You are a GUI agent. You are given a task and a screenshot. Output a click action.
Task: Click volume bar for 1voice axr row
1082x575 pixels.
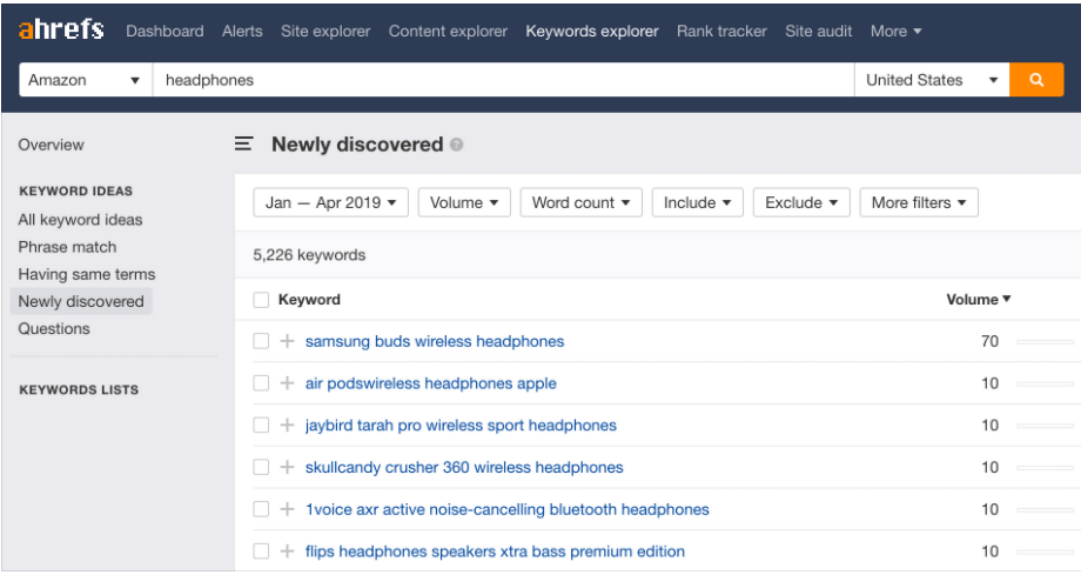1045,510
